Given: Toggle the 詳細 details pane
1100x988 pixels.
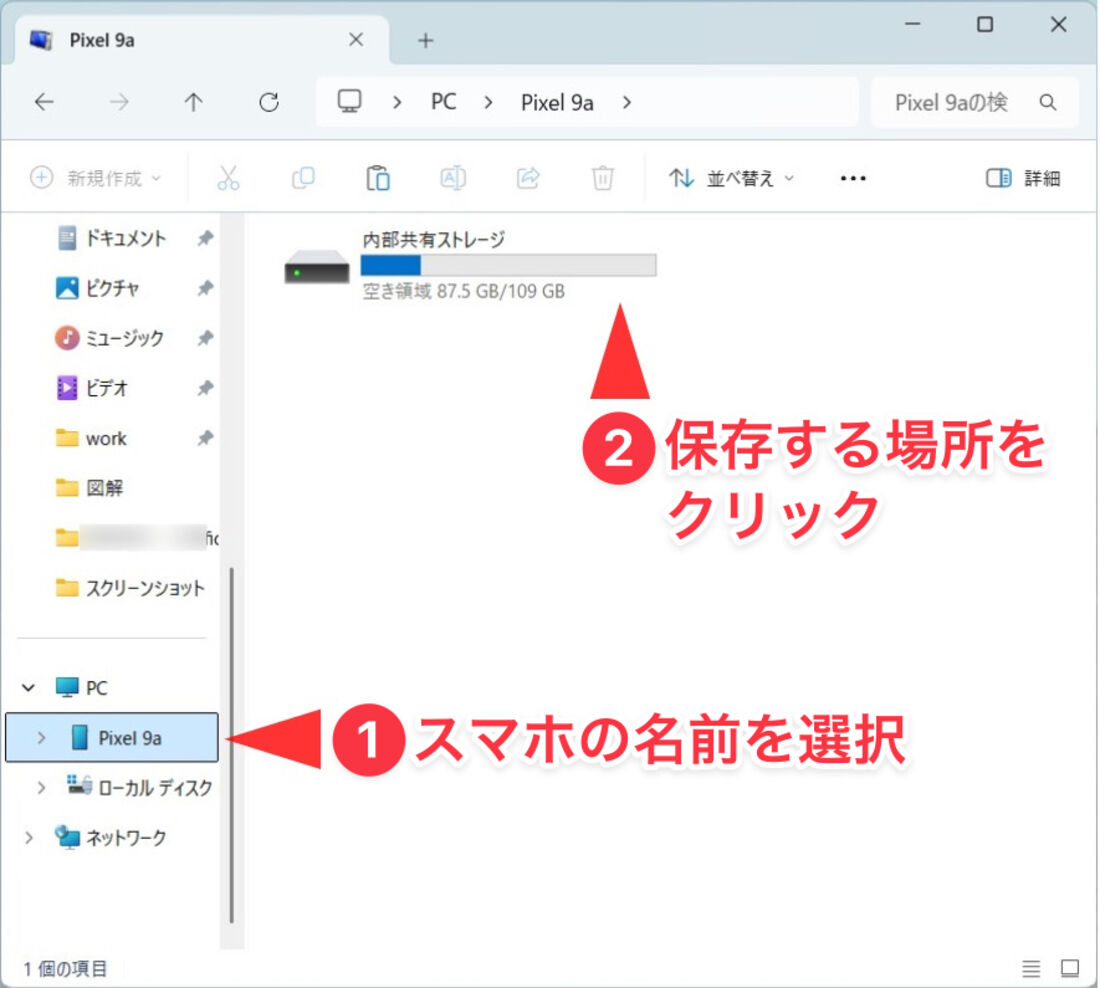Looking at the screenshot, I should (x=1023, y=178).
